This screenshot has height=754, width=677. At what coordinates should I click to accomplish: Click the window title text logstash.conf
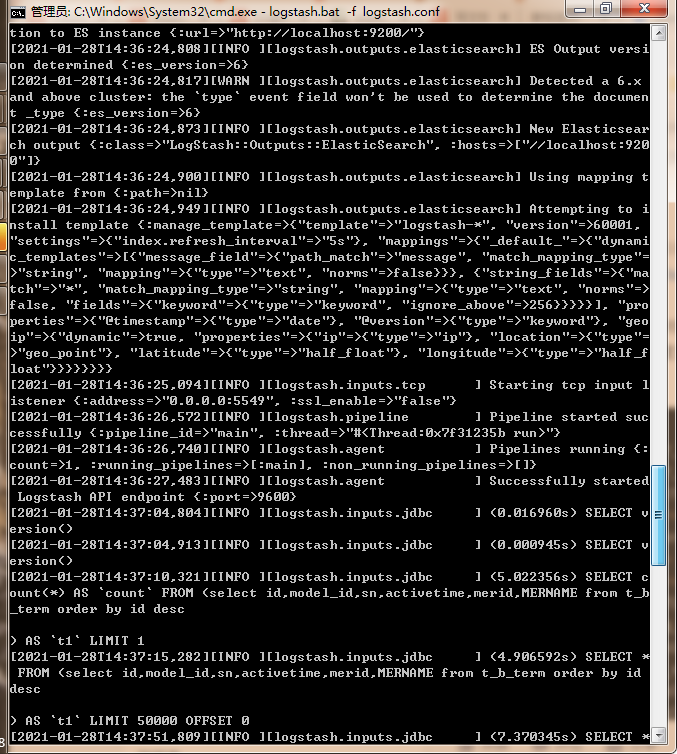point(401,12)
